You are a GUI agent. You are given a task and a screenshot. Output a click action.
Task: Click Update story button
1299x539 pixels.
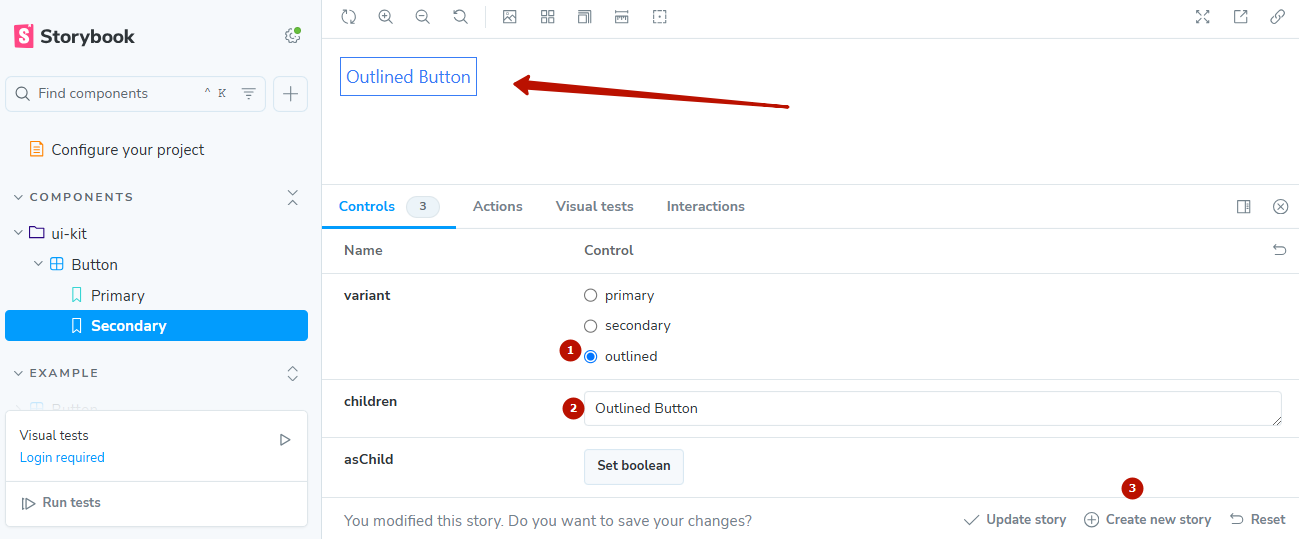(1015, 520)
